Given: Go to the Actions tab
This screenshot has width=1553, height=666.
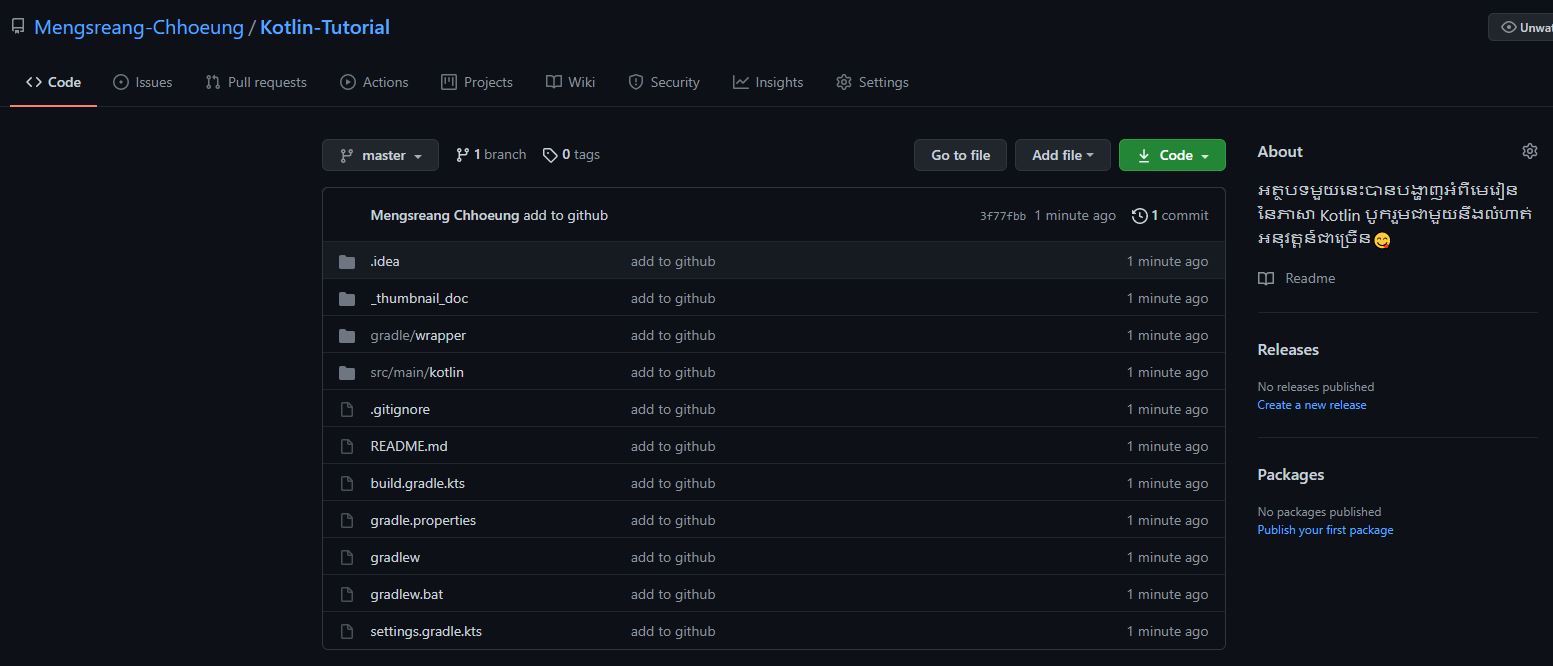Looking at the screenshot, I should coord(374,82).
